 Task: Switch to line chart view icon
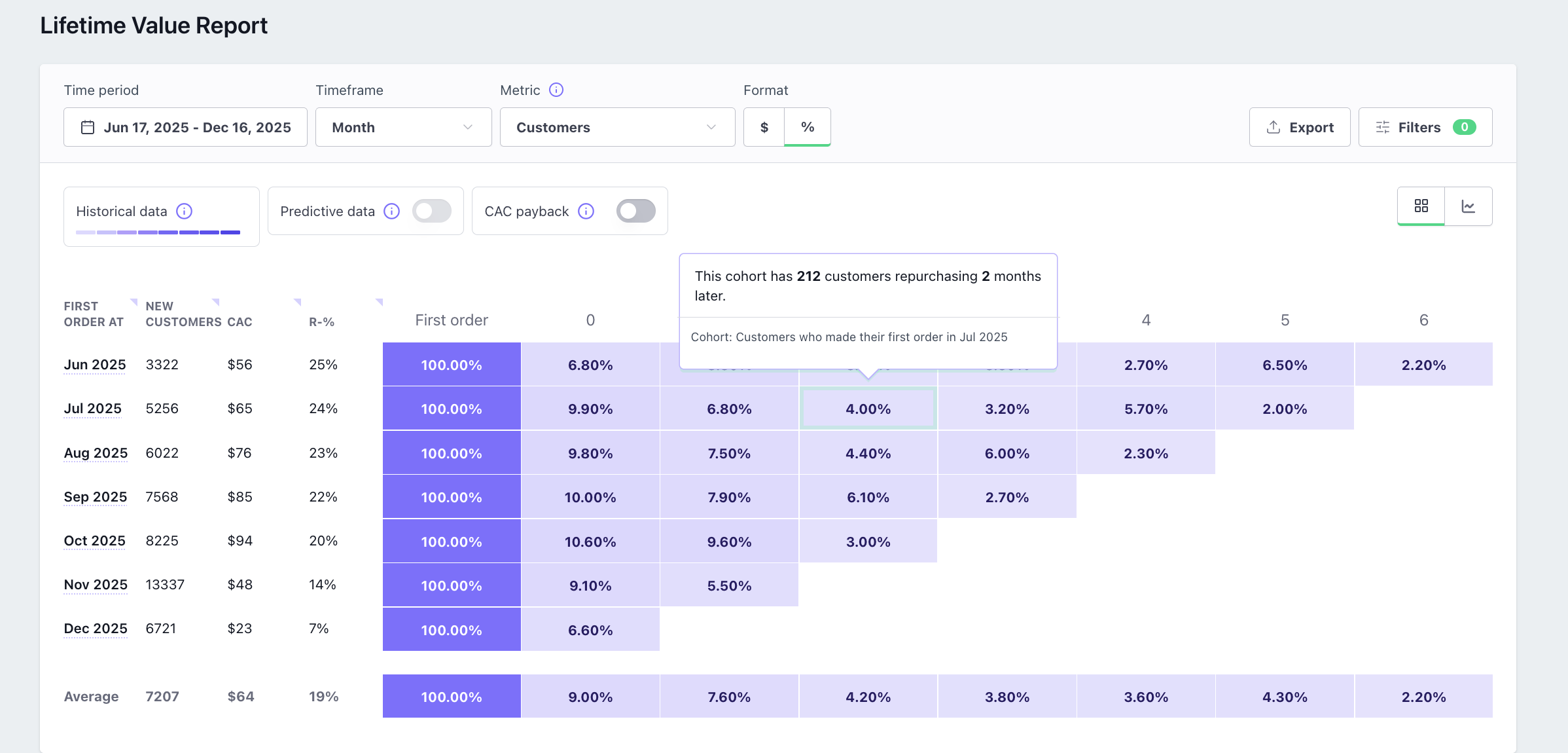(x=1468, y=206)
